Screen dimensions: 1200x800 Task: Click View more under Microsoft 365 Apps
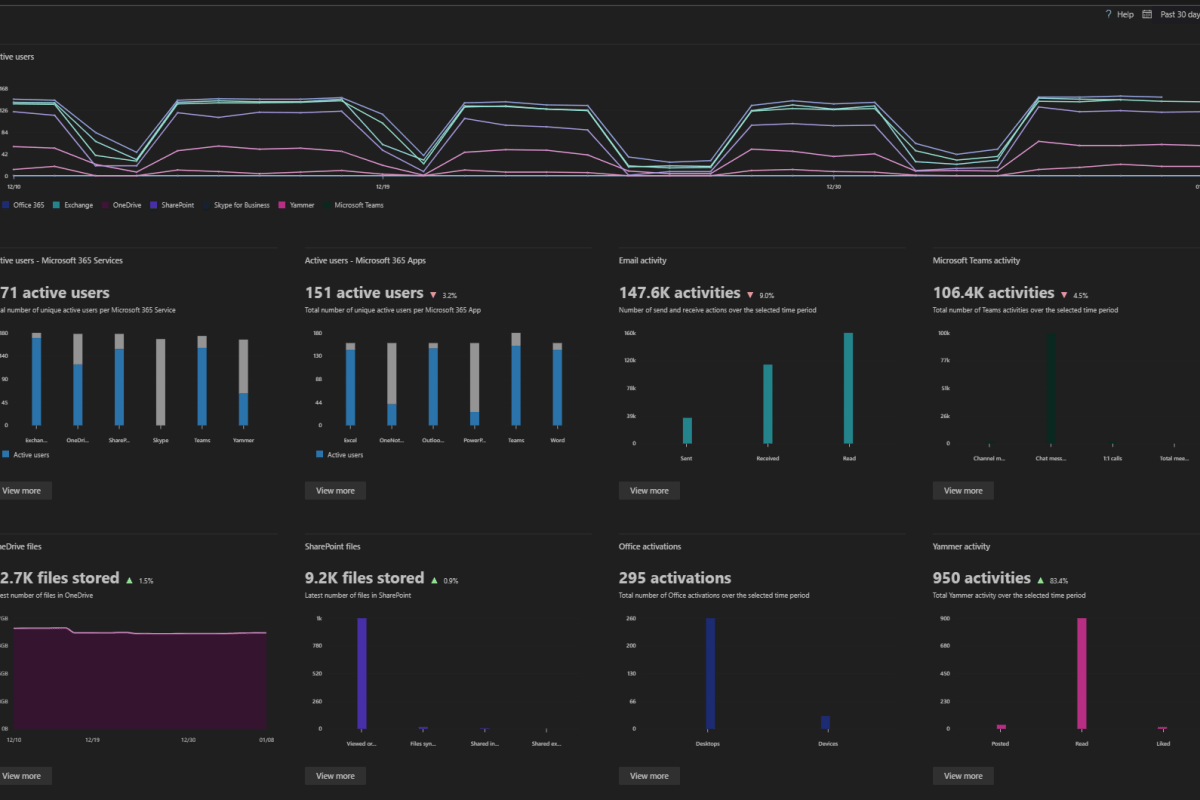(x=335, y=491)
